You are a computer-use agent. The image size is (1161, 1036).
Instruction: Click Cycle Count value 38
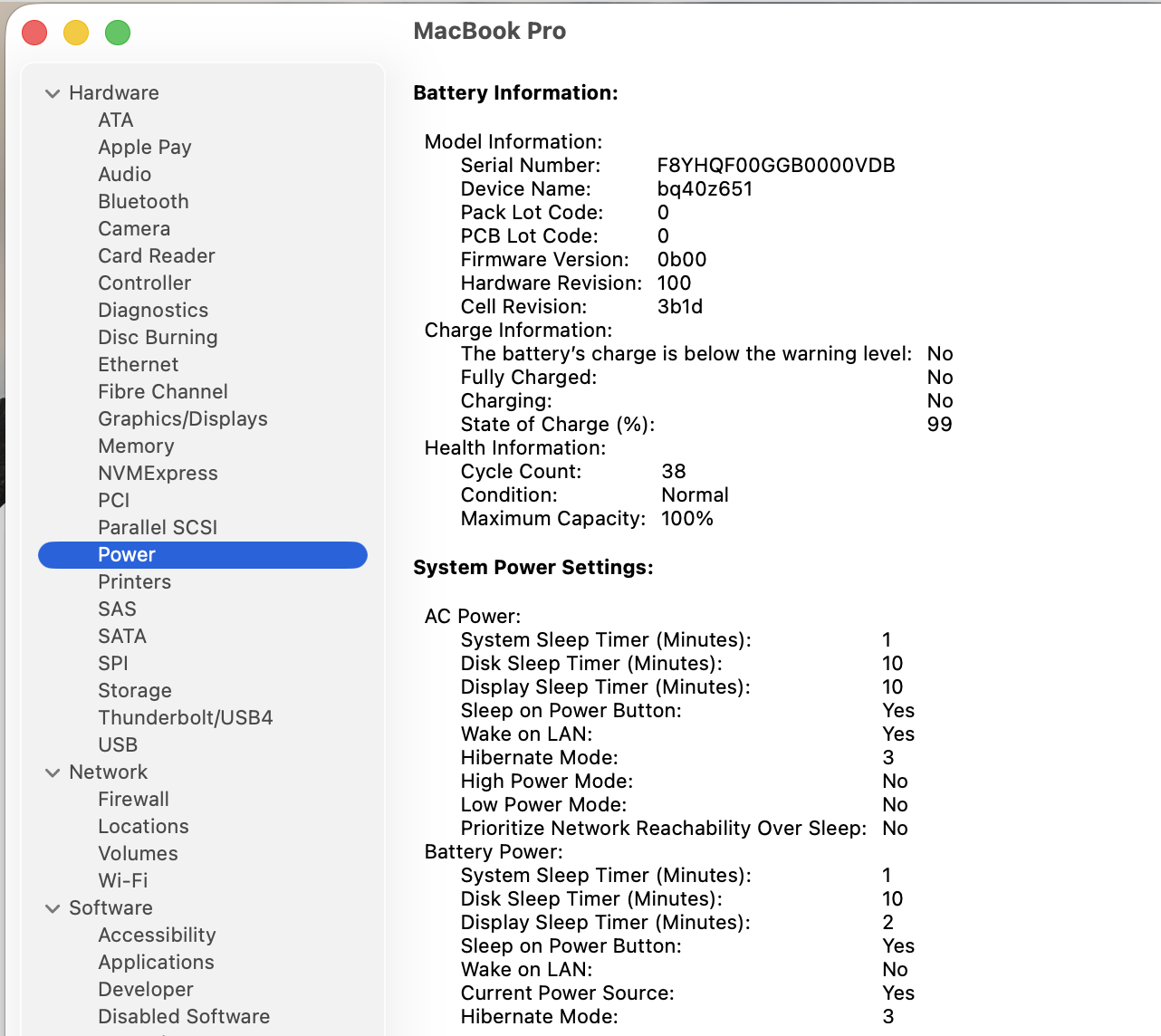point(674,472)
